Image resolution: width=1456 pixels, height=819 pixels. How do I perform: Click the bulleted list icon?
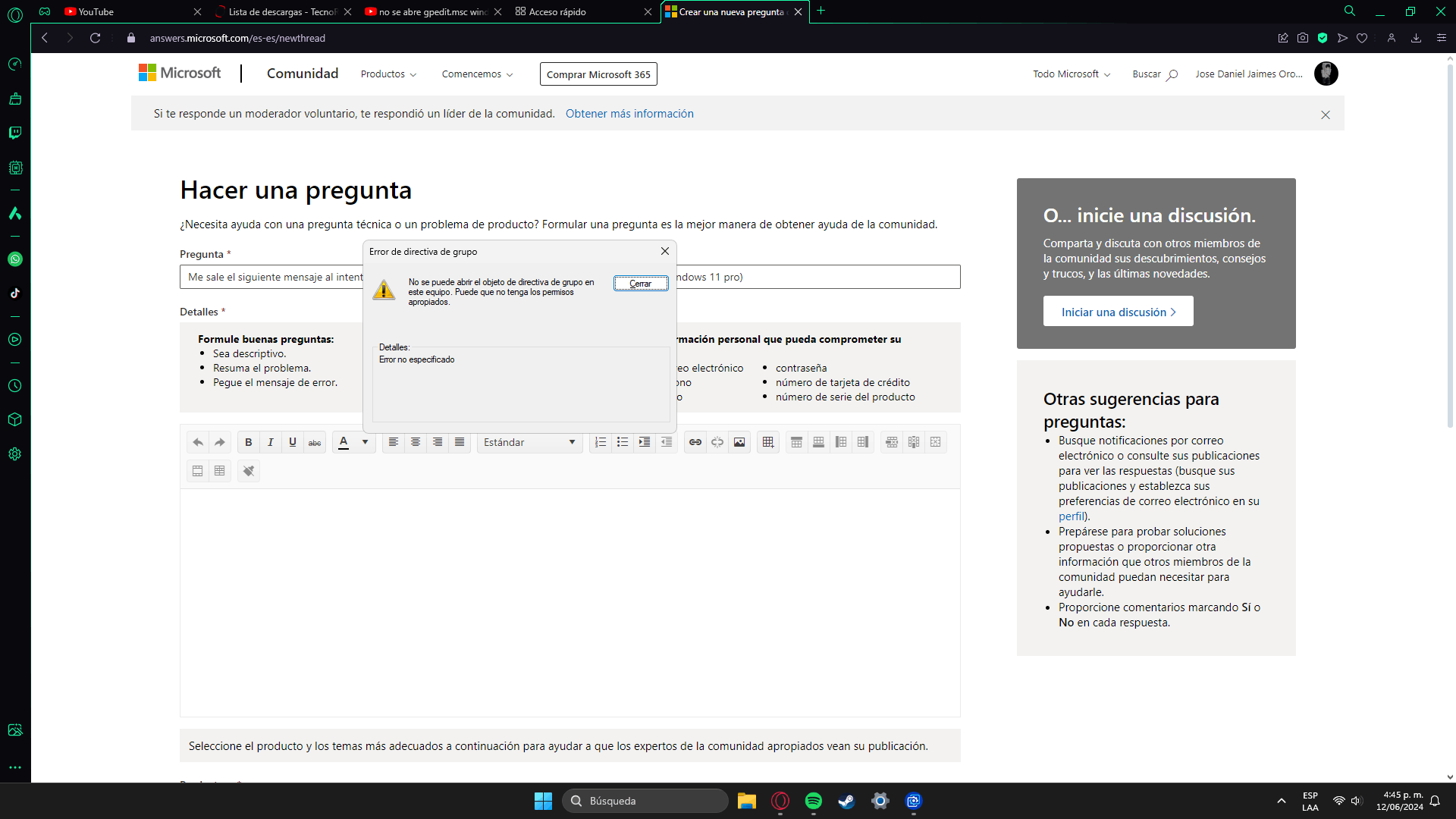click(623, 442)
